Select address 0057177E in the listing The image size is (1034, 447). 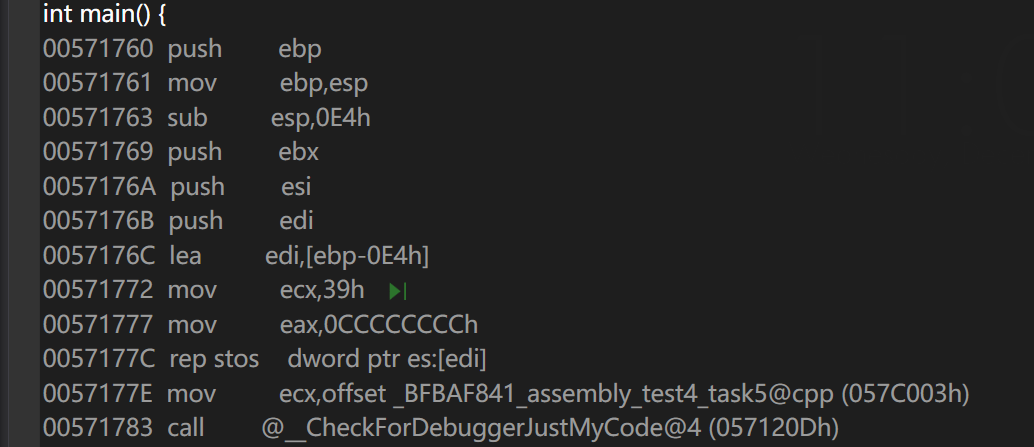(99, 394)
